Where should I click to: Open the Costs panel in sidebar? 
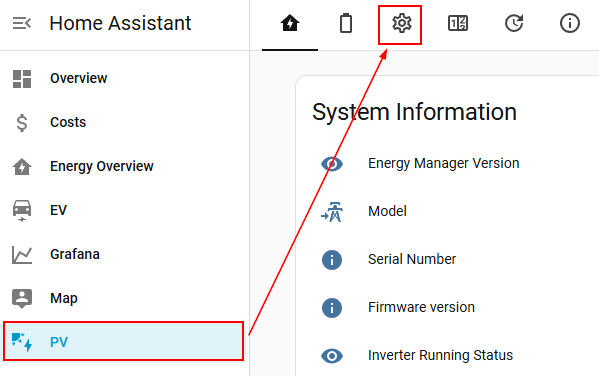click(x=124, y=122)
